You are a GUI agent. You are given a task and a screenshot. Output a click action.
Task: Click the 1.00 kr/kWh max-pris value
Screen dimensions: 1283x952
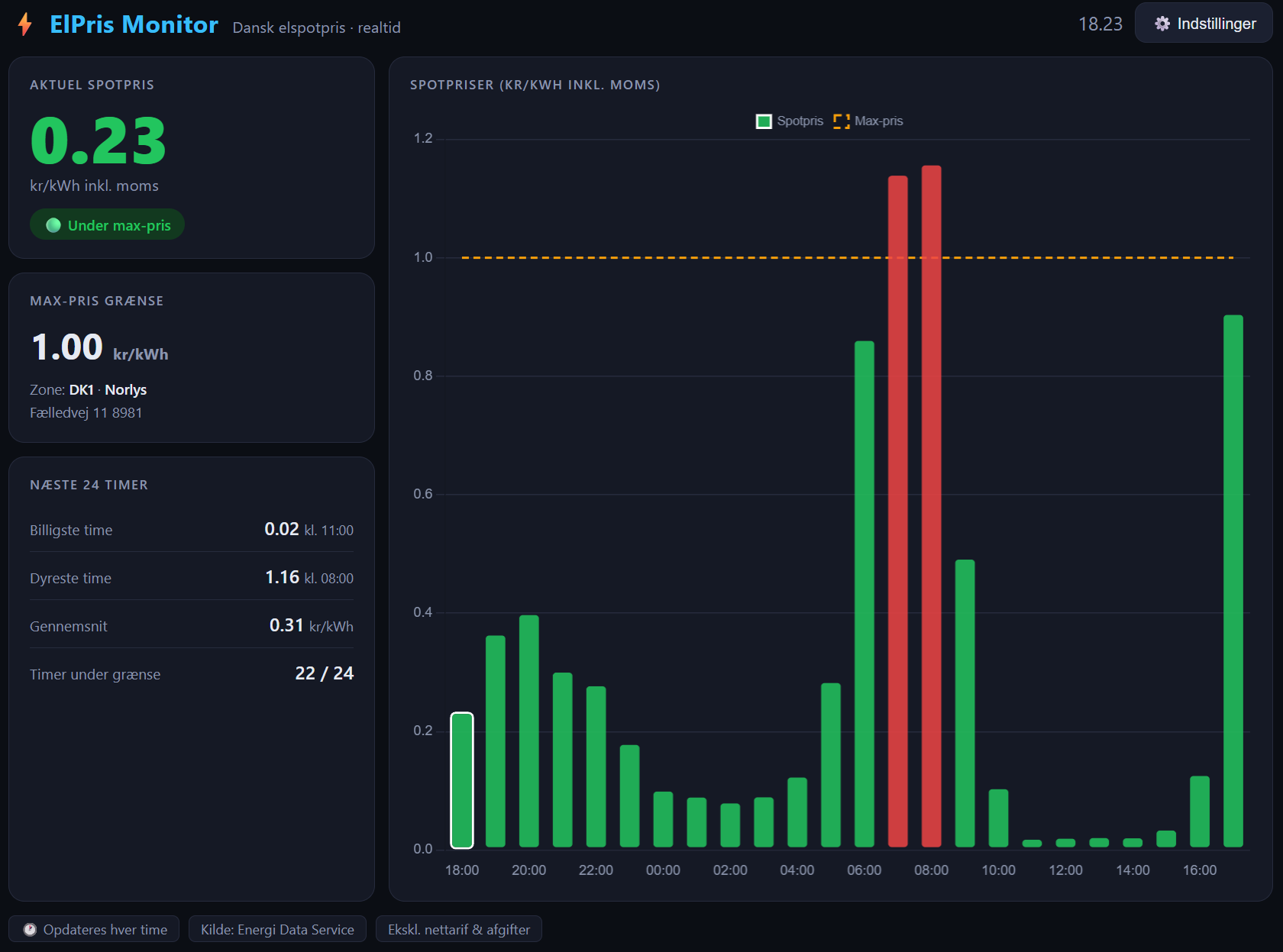click(99, 348)
